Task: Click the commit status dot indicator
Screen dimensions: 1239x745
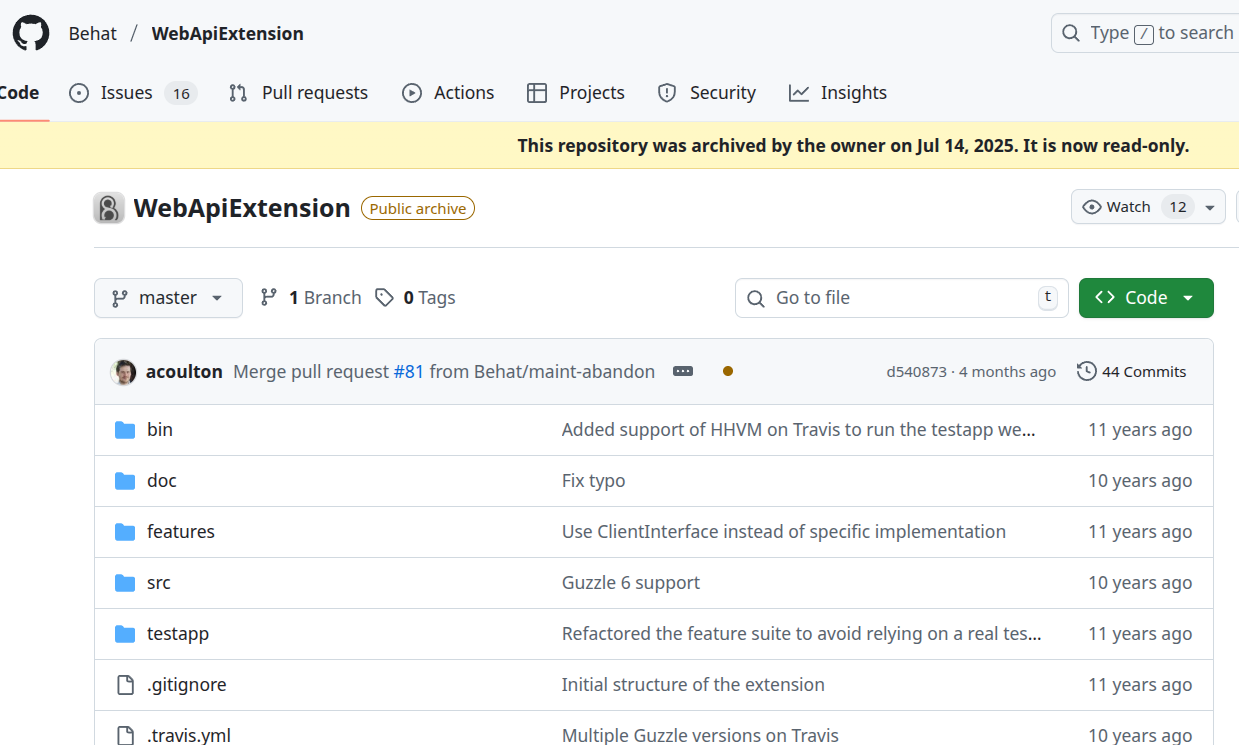Action: coord(728,372)
